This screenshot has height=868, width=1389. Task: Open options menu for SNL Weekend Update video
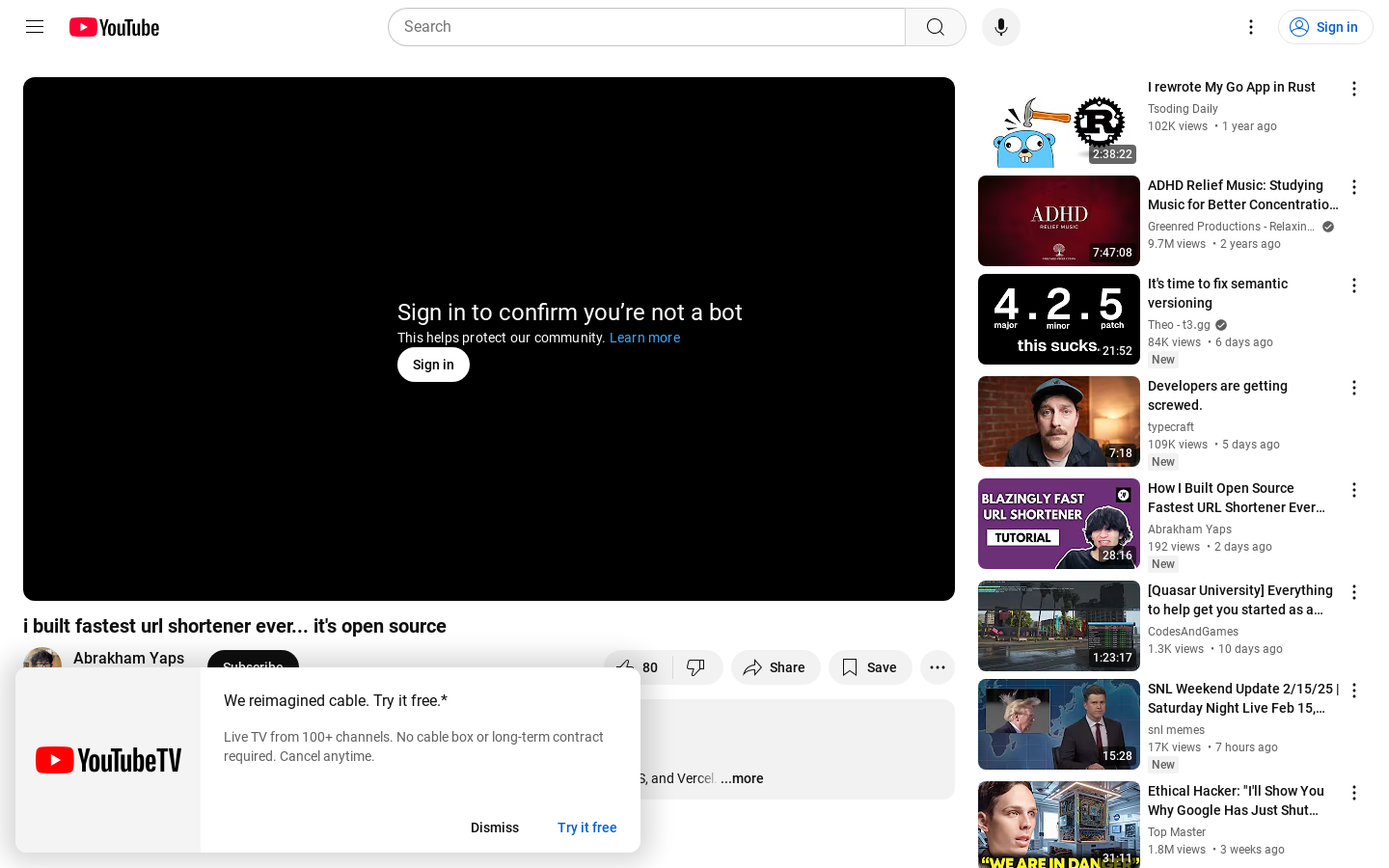pos(1354,691)
